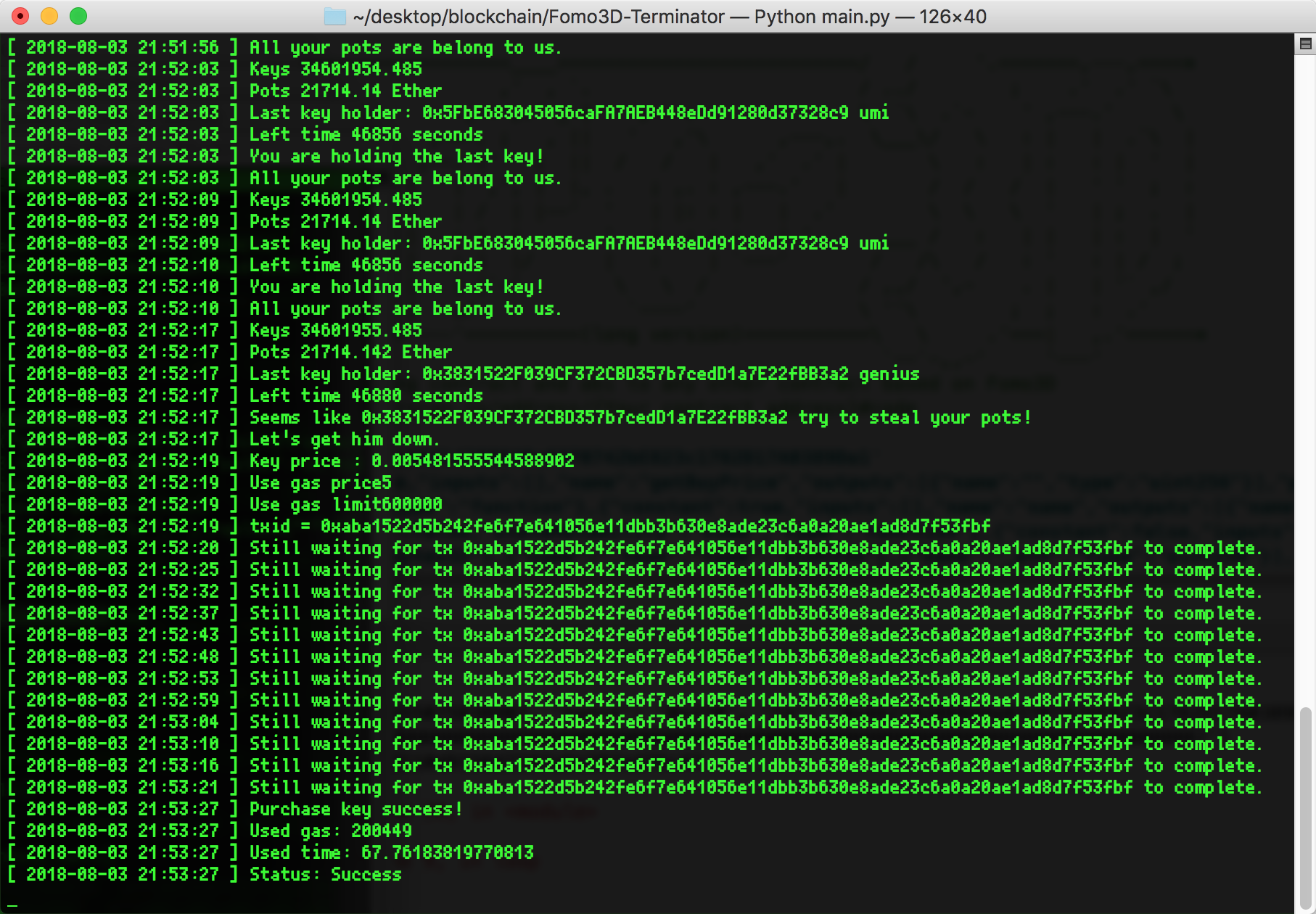Click the last key holder line ending 'genius'
The height and width of the screenshot is (914, 1316).
[464, 374]
